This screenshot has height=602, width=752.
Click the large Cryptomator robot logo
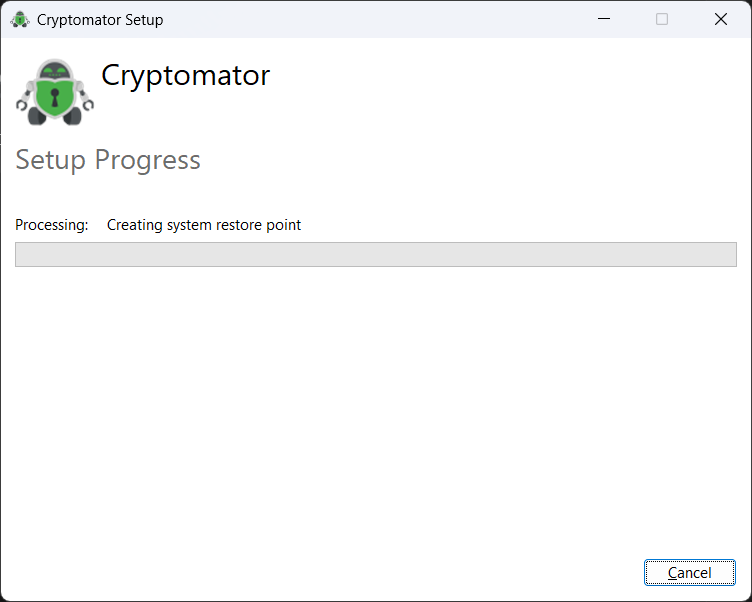[x=55, y=93]
